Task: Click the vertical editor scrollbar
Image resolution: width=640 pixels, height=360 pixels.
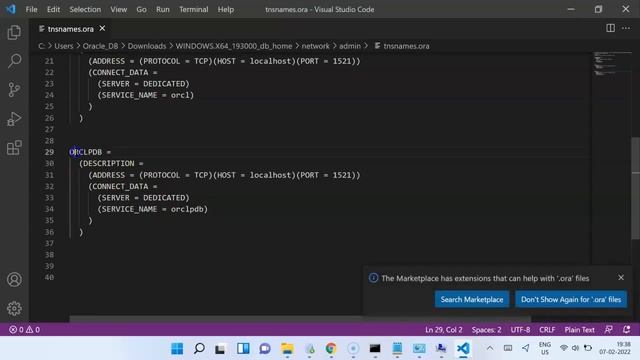Action: 636,188
